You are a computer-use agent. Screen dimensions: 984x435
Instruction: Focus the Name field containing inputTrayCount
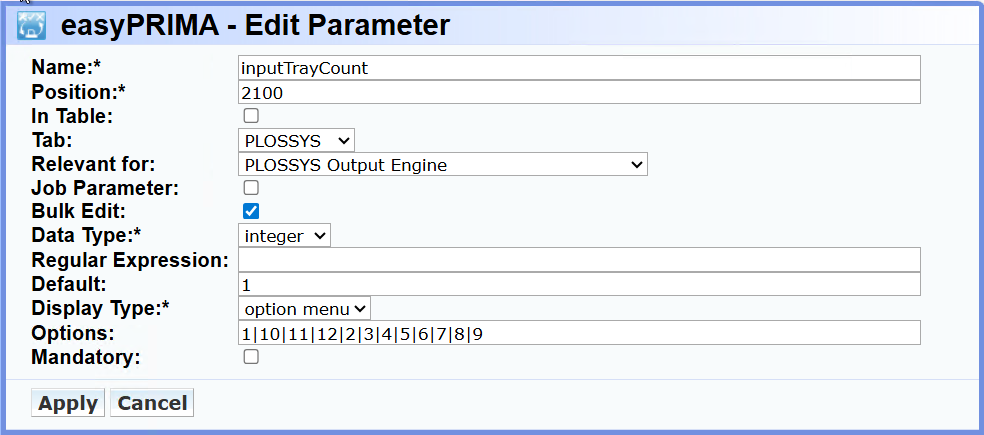point(579,68)
